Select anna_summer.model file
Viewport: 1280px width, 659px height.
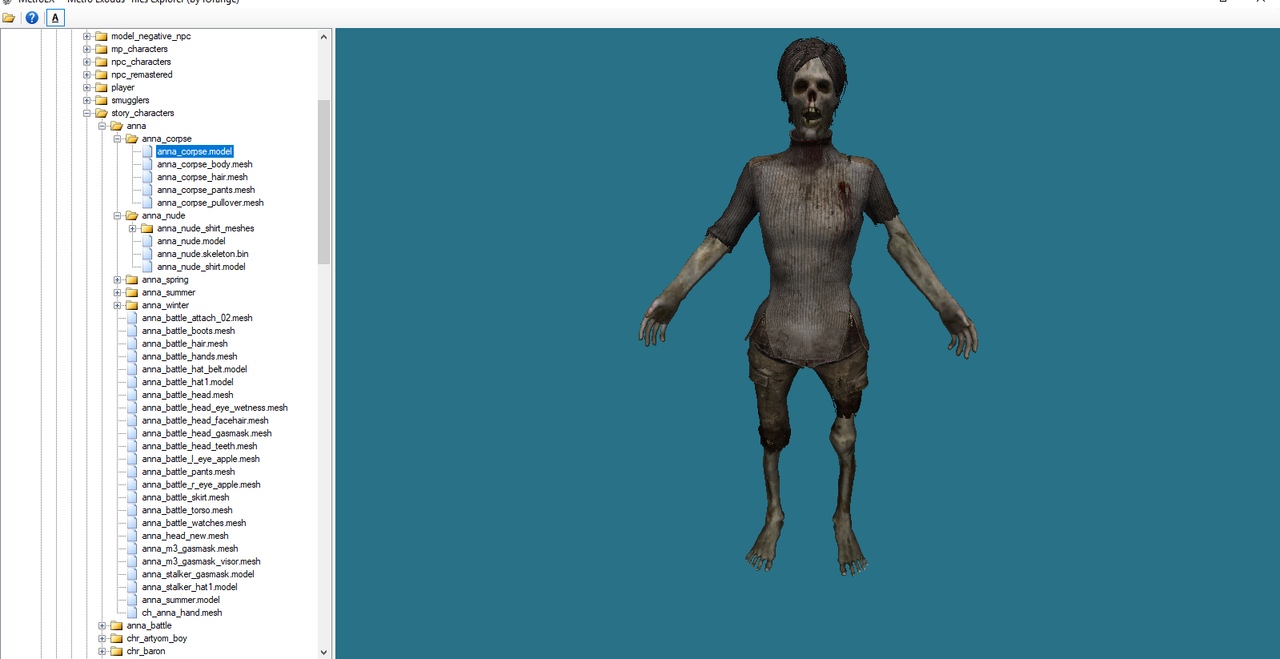181,600
